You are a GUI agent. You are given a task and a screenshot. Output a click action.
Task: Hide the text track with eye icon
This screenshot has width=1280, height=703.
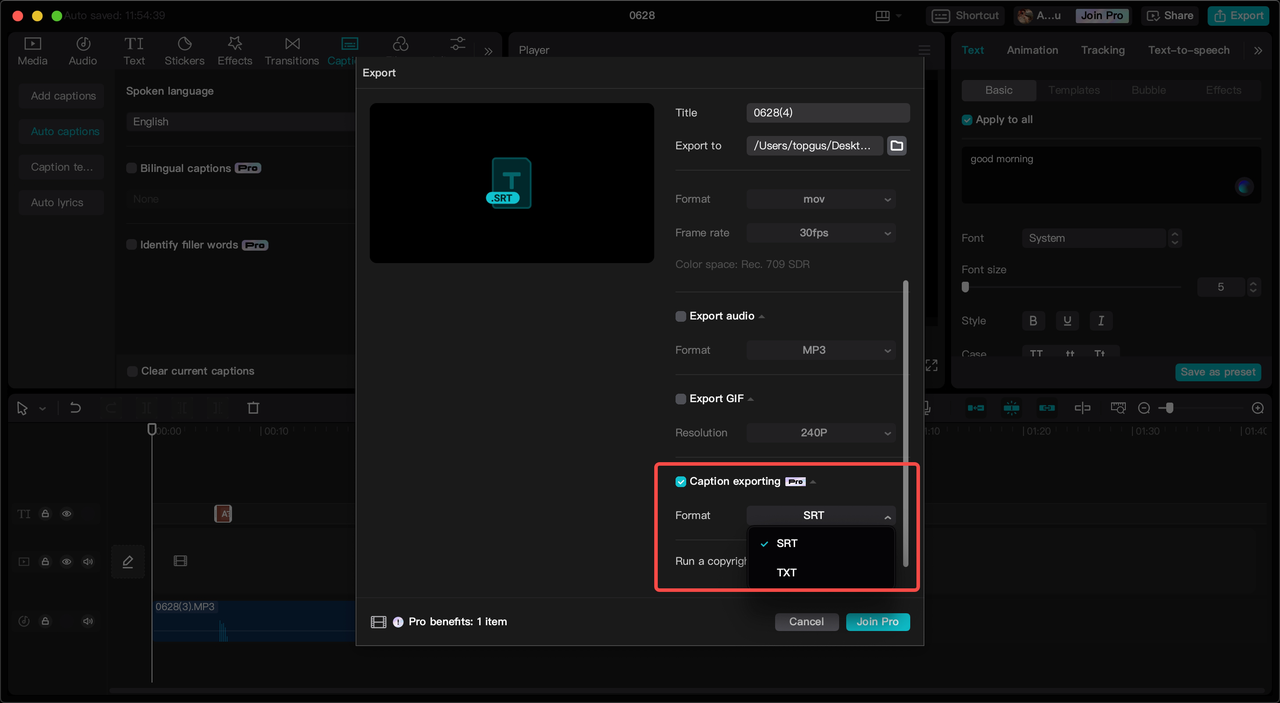point(67,514)
